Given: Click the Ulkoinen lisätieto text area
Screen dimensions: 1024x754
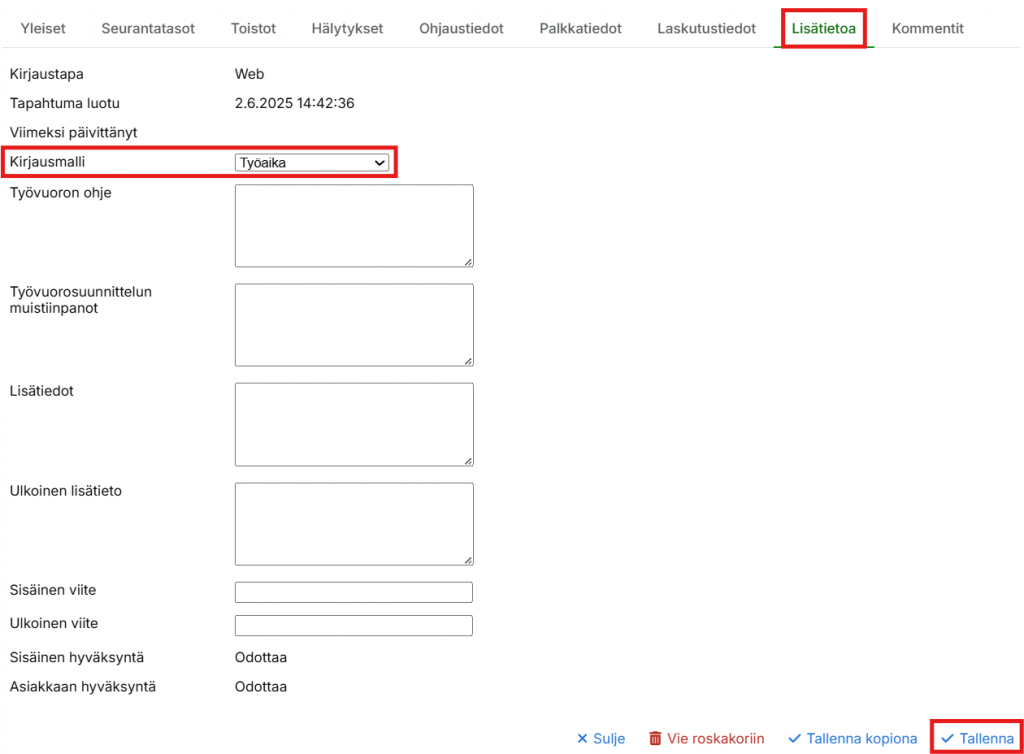Looking at the screenshot, I should 354,523.
